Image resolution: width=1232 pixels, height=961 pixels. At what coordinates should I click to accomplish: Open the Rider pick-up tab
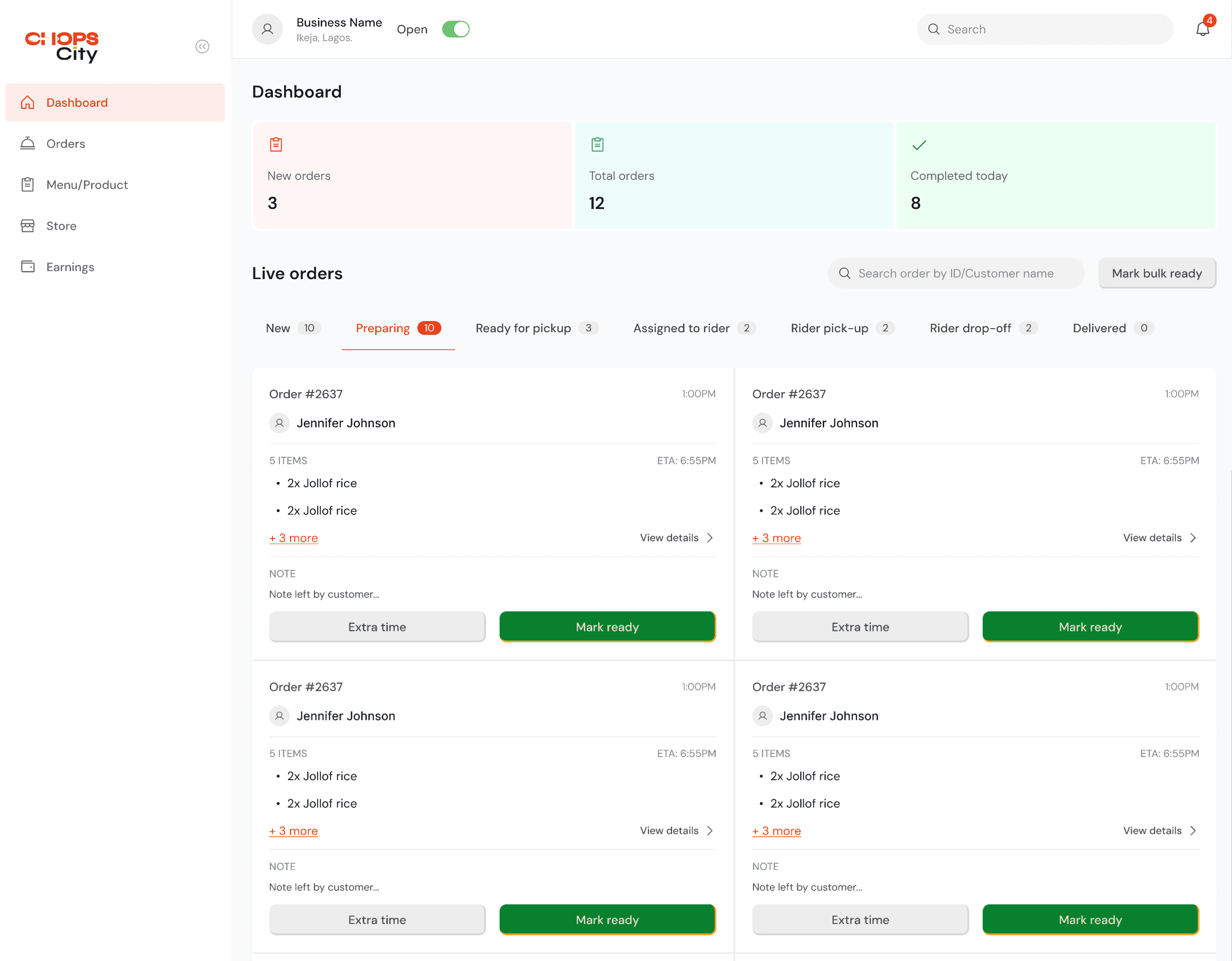click(x=843, y=328)
